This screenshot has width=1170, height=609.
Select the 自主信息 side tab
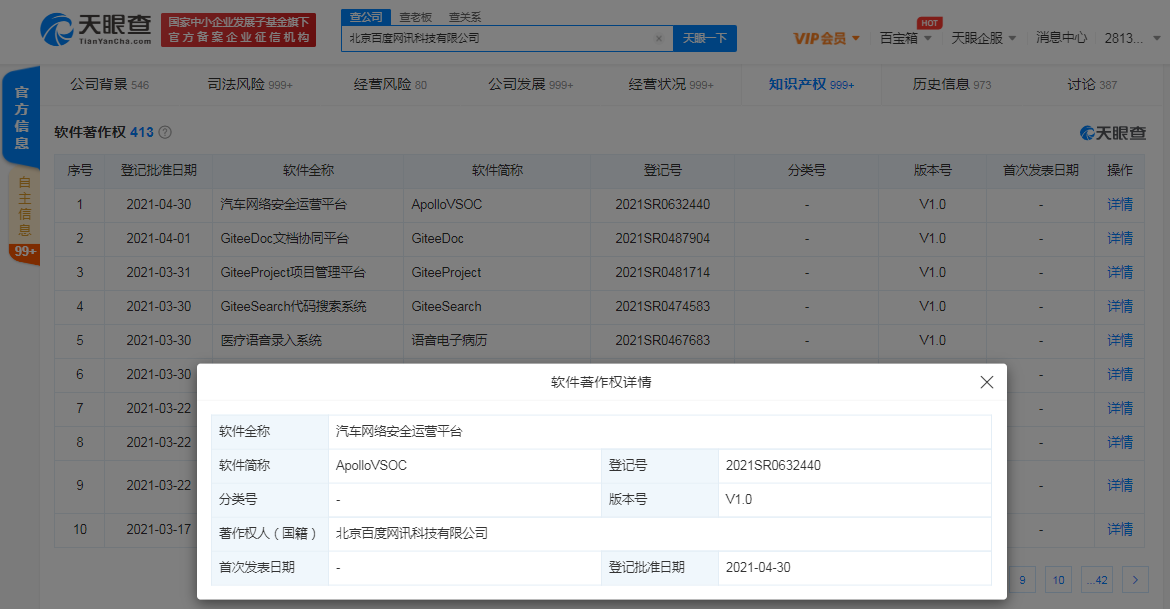click(x=24, y=205)
